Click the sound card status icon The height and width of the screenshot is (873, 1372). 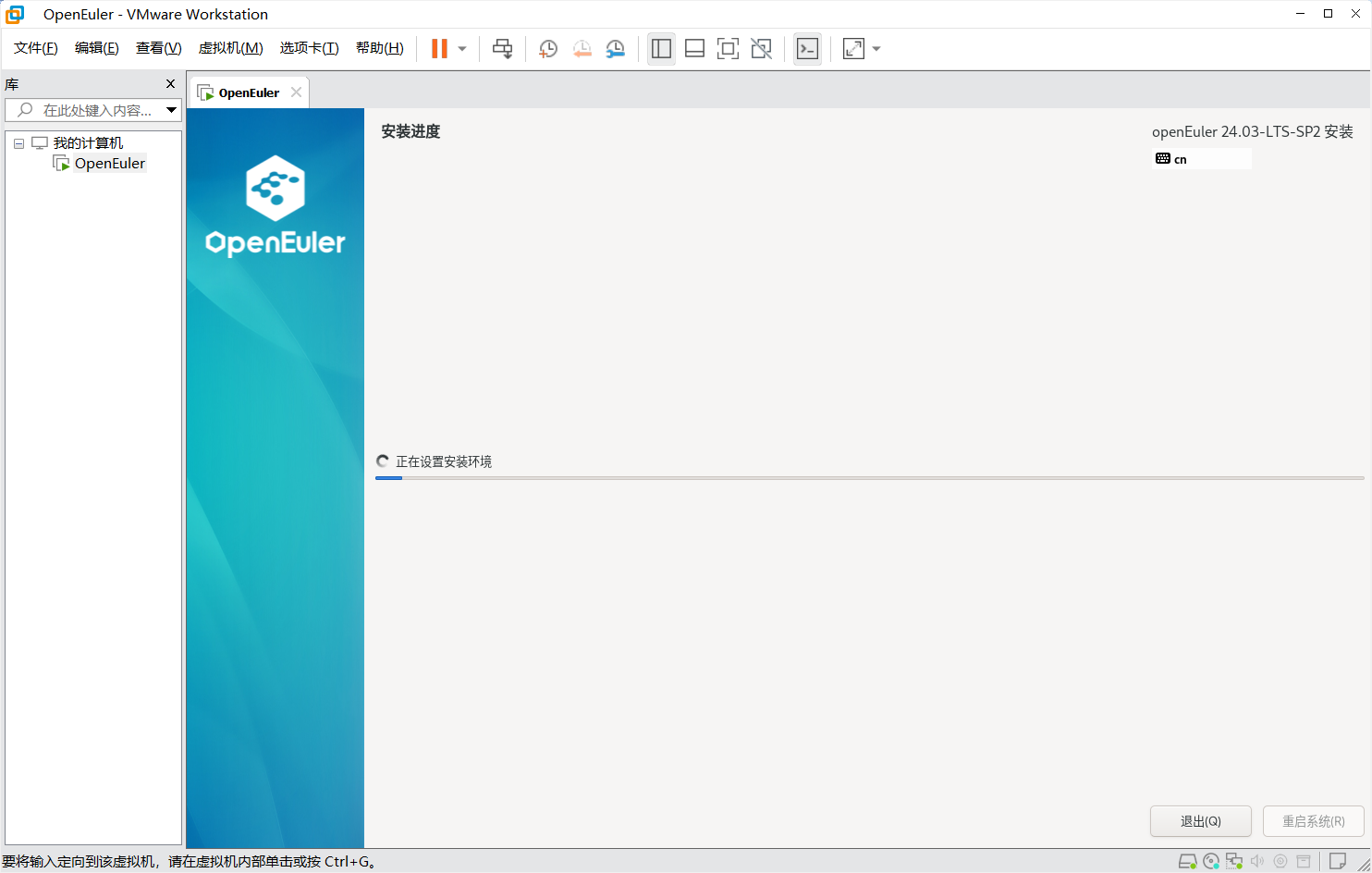point(1257,861)
